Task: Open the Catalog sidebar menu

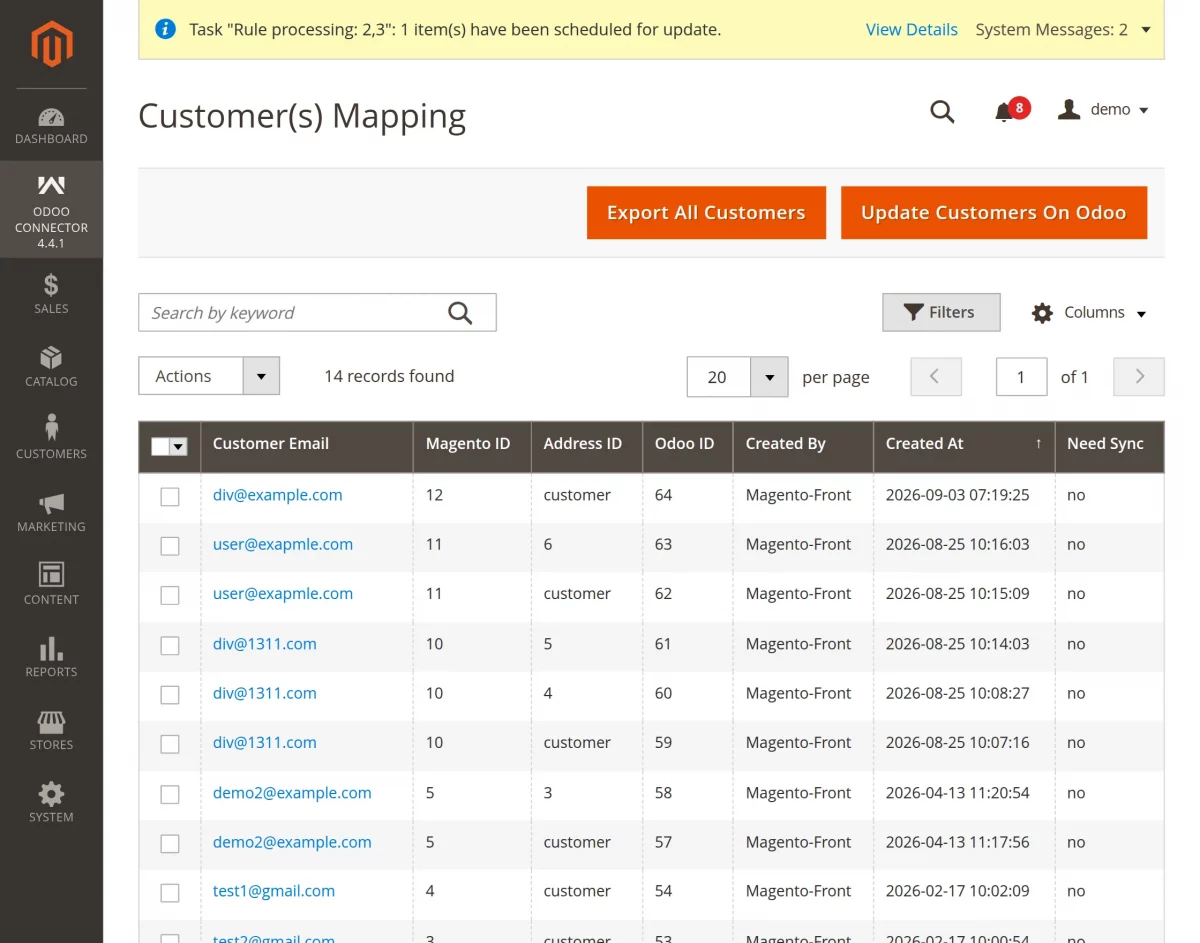Action: 51,367
